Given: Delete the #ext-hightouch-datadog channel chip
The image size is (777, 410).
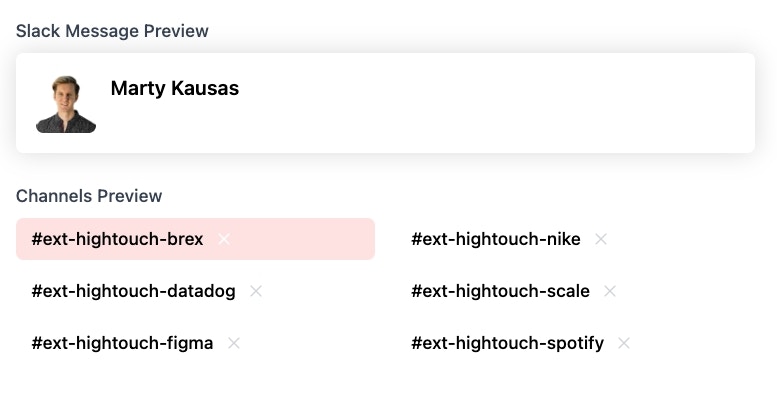Looking at the screenshot, I should (256, 291).
